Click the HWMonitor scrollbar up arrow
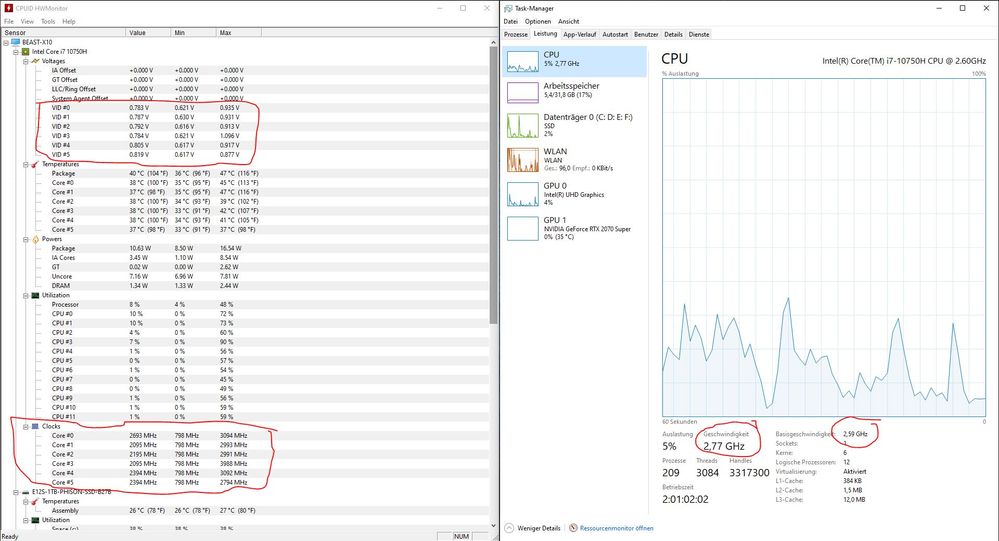 [x=493, y=42]
